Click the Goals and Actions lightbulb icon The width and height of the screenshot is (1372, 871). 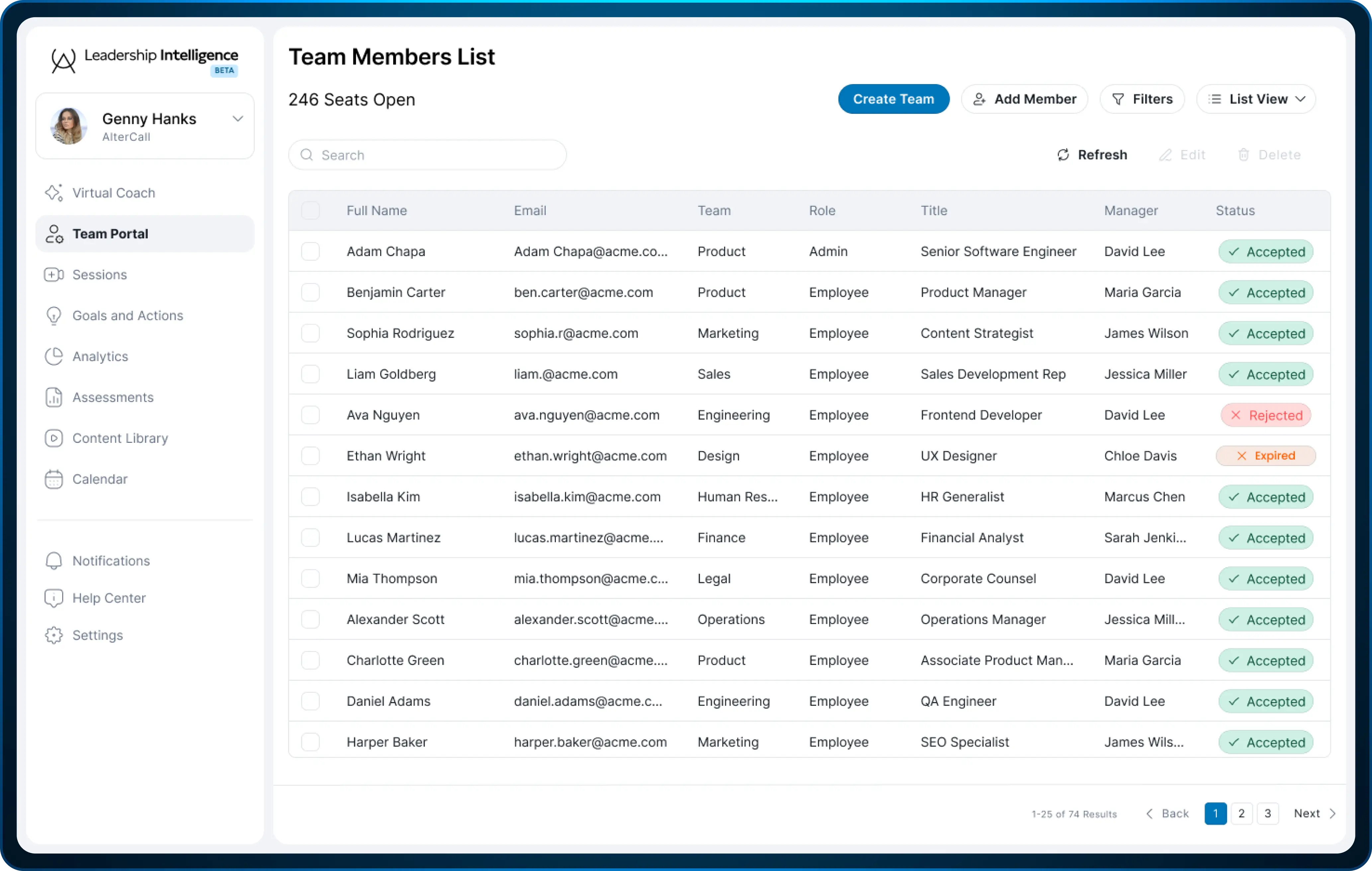coord(53,316)
